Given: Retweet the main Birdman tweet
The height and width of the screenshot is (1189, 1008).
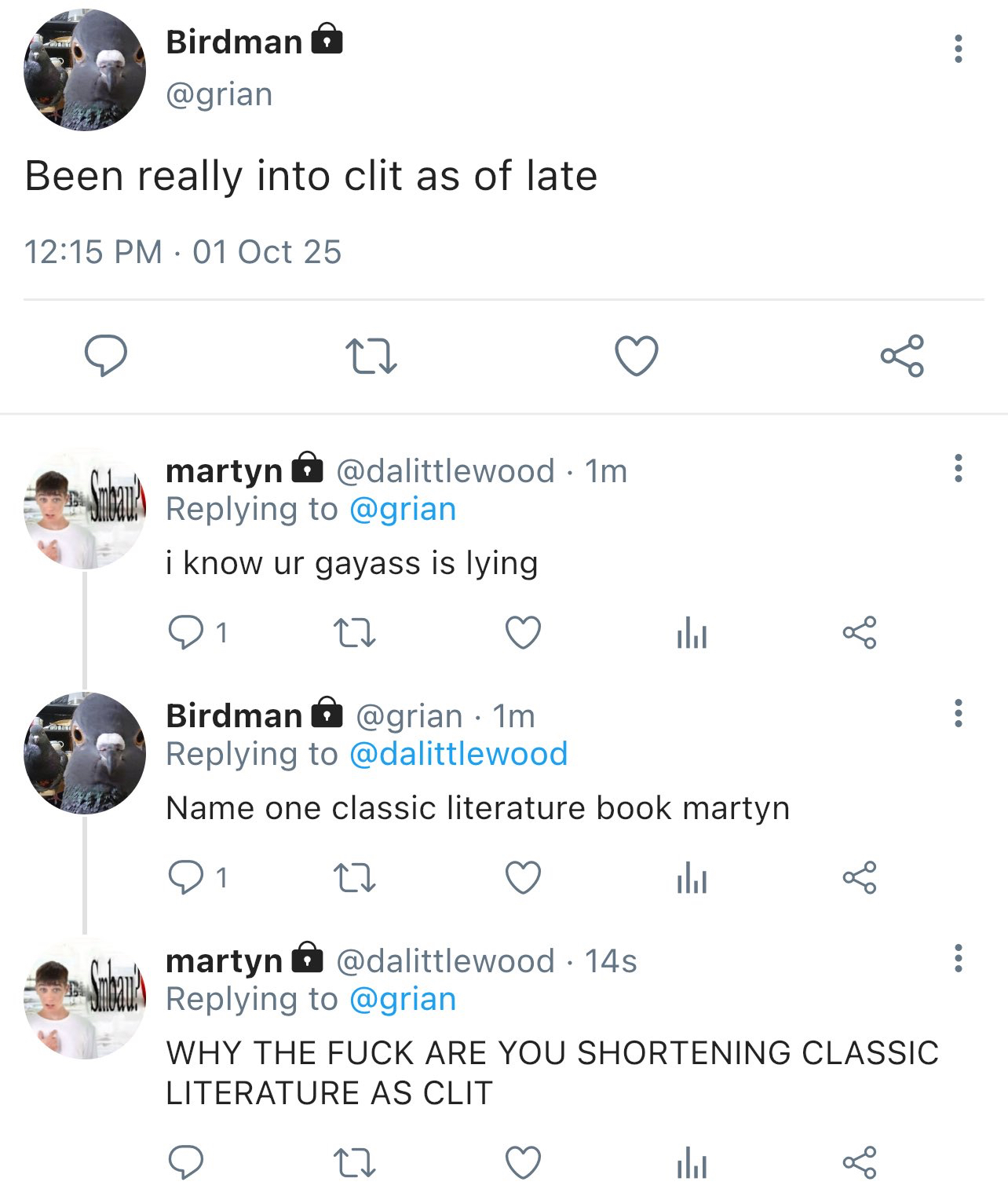Looking at the screenshot, I should tap(371, 356).
